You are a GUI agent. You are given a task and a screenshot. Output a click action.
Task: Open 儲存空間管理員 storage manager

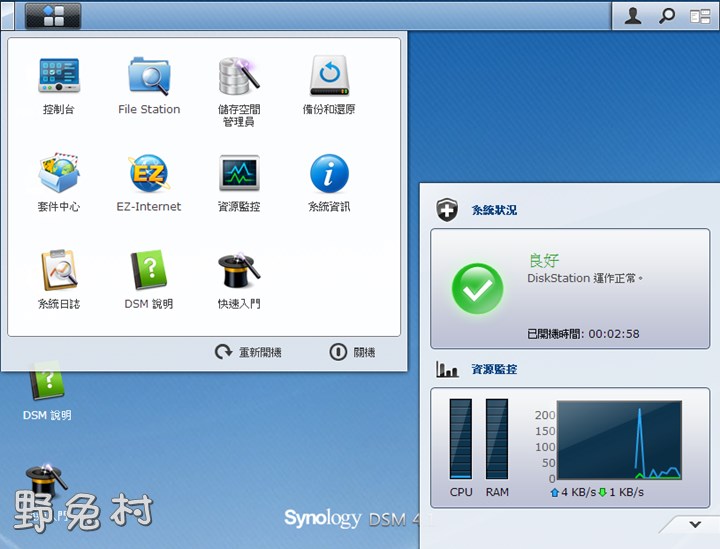[x=239, y=92]
